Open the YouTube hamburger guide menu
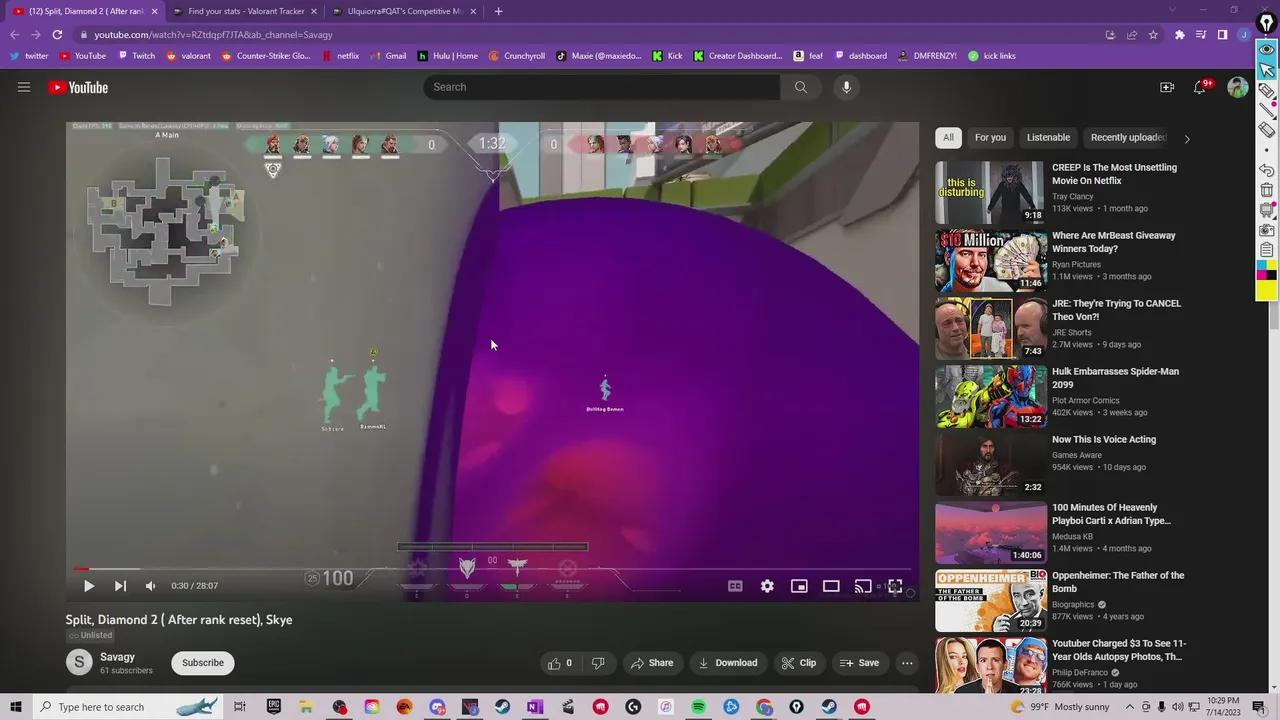1280x720 pixels. pyautogui.click(x=24, y=87)
